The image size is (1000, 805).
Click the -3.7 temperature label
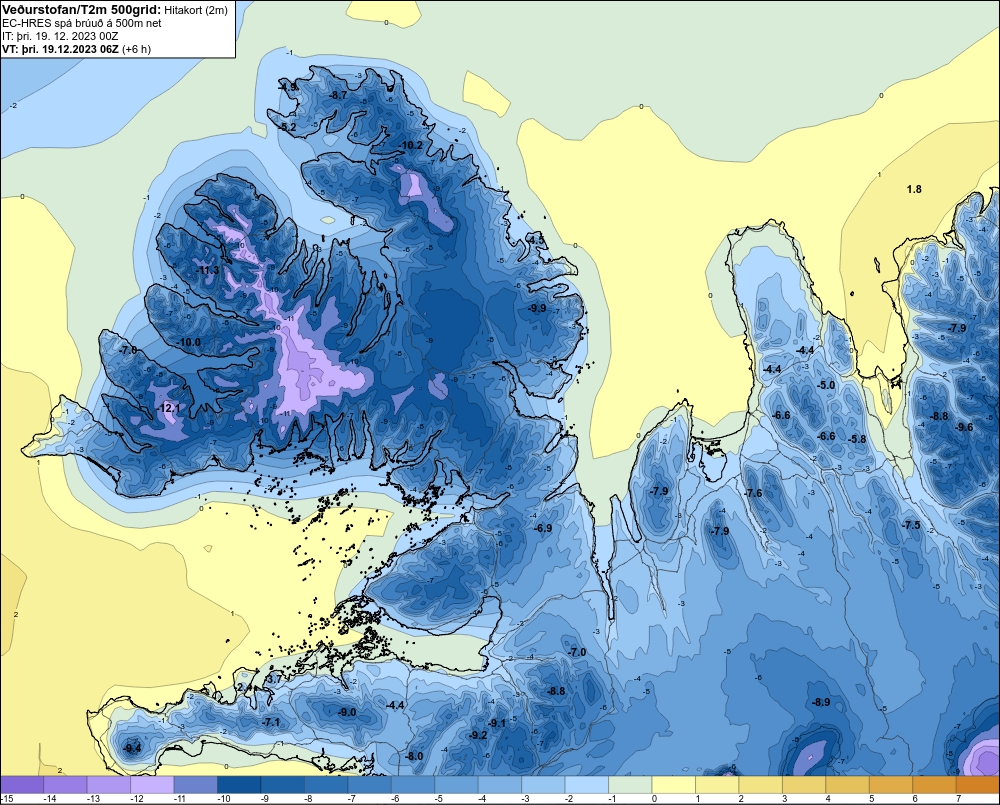(x=273, y=679)
